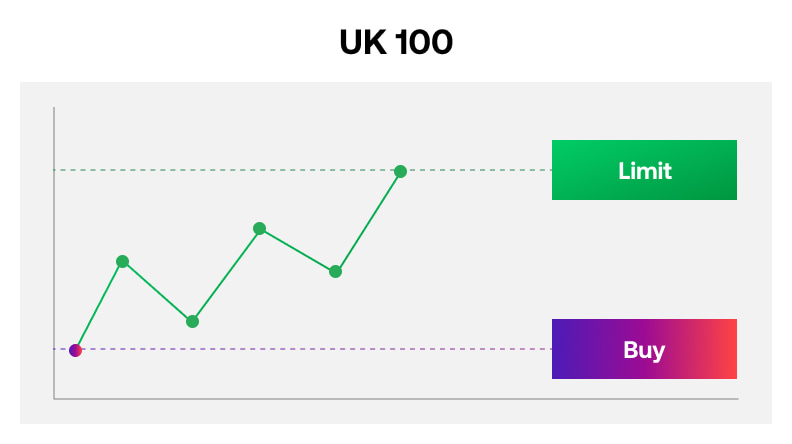This screenshot has height=444, width=792.
Task: Click the green Limit button
Action: coord(644,170)
